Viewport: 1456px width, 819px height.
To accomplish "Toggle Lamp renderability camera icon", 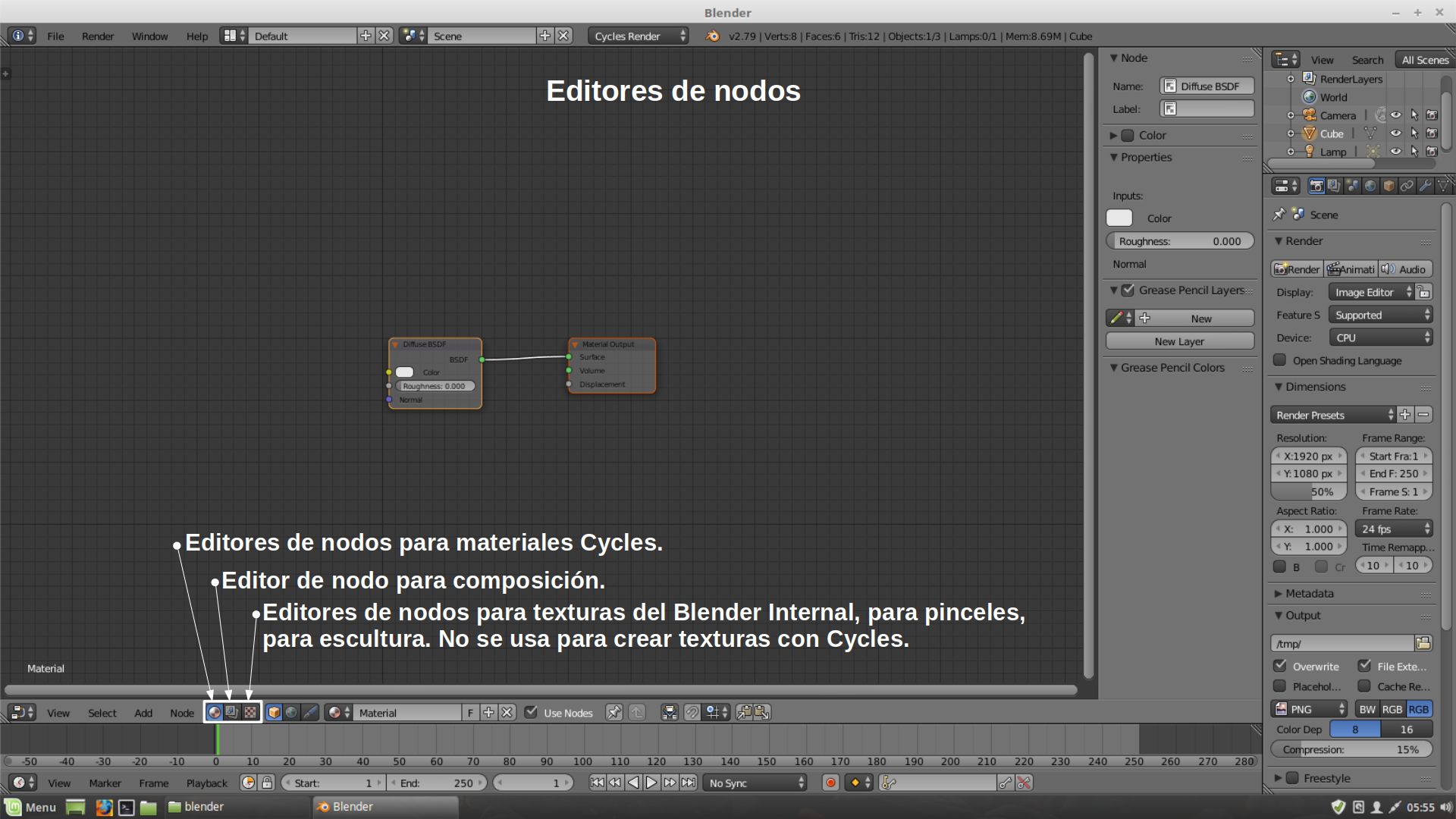I will tap(1432, 152).
